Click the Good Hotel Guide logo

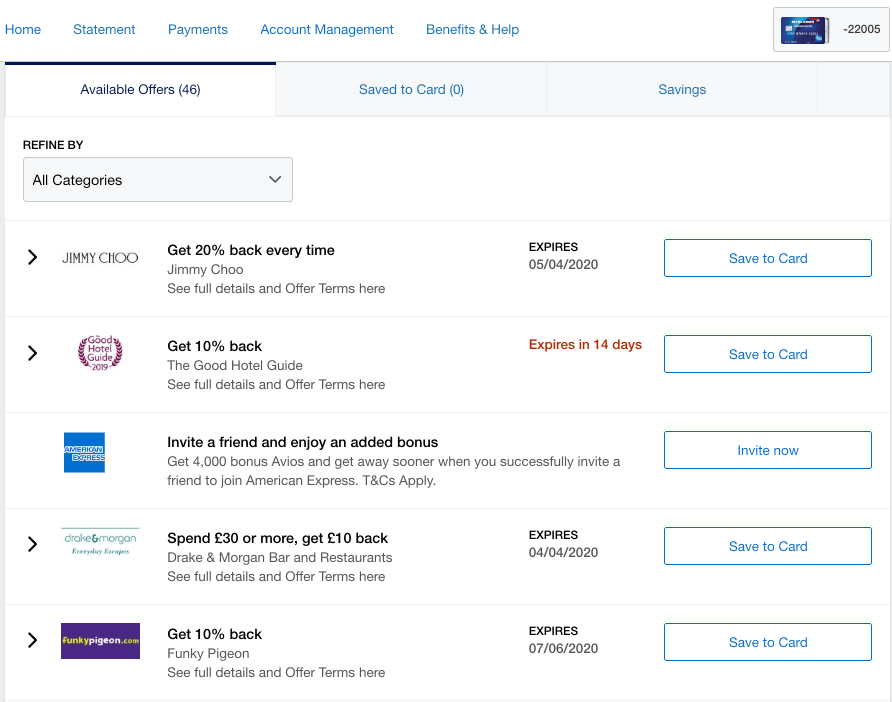100,353
